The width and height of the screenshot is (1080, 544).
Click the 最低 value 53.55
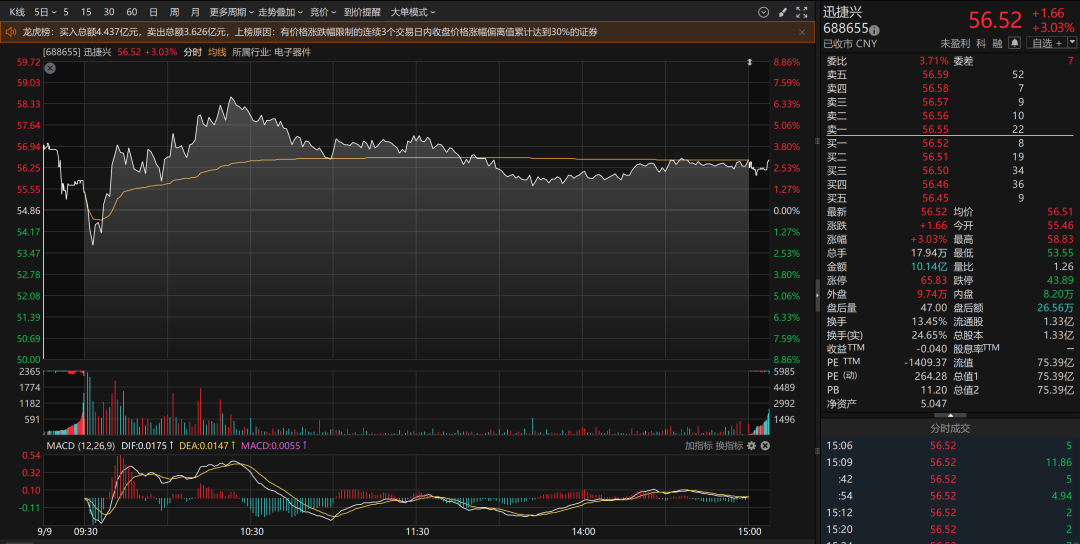(x=1060, y=253)
